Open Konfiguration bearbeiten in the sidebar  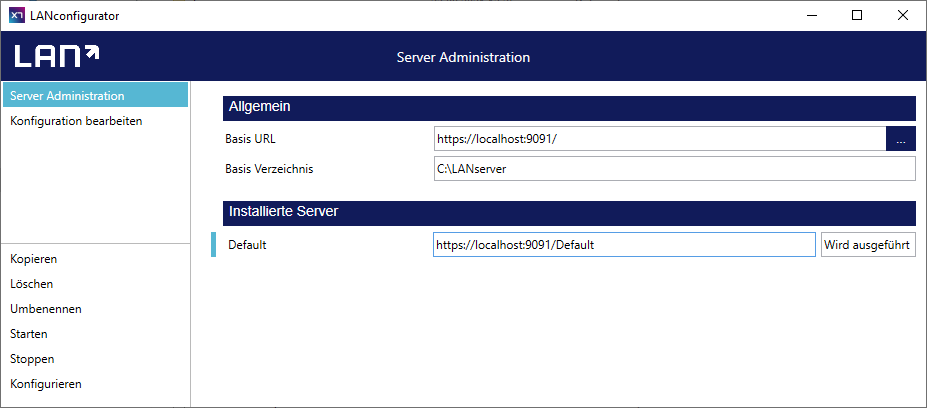tap(76, 121)
